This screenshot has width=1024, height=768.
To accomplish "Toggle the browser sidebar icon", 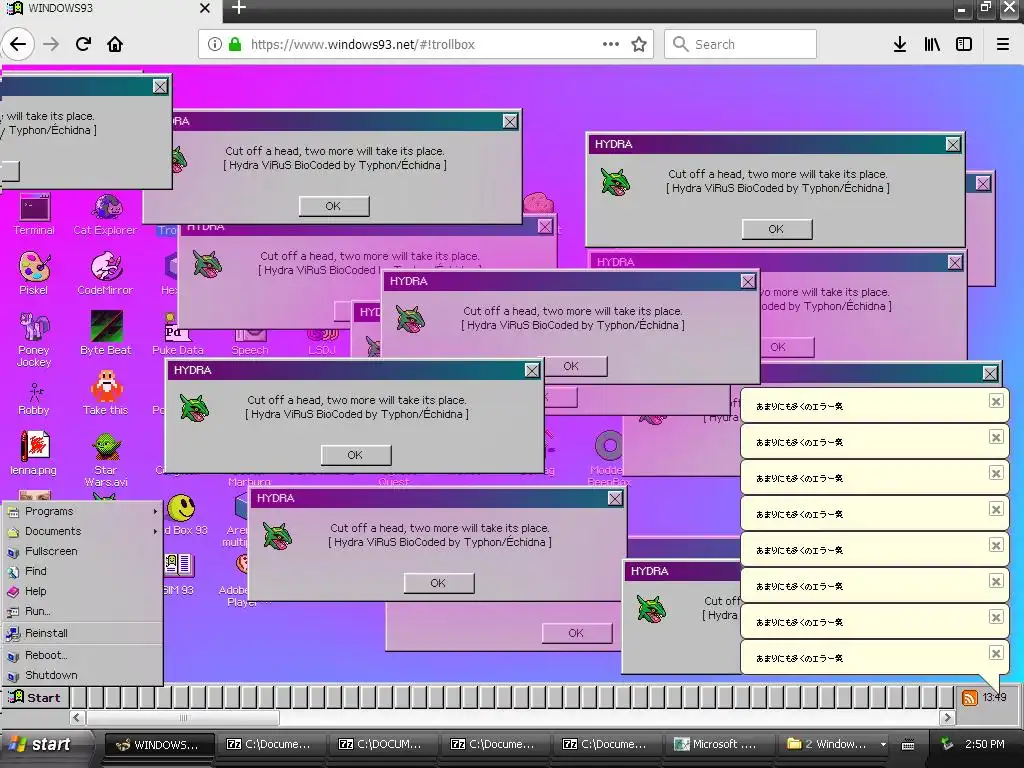I will click(x=964, y=44).
